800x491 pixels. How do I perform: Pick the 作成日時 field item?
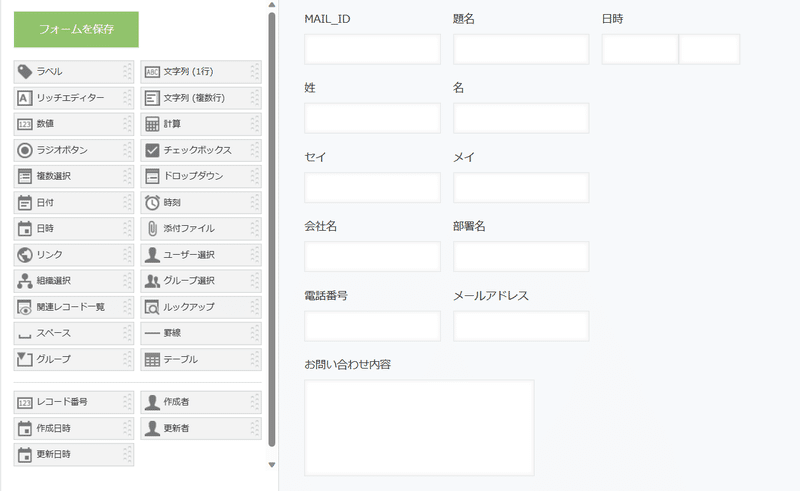point(73,428)
